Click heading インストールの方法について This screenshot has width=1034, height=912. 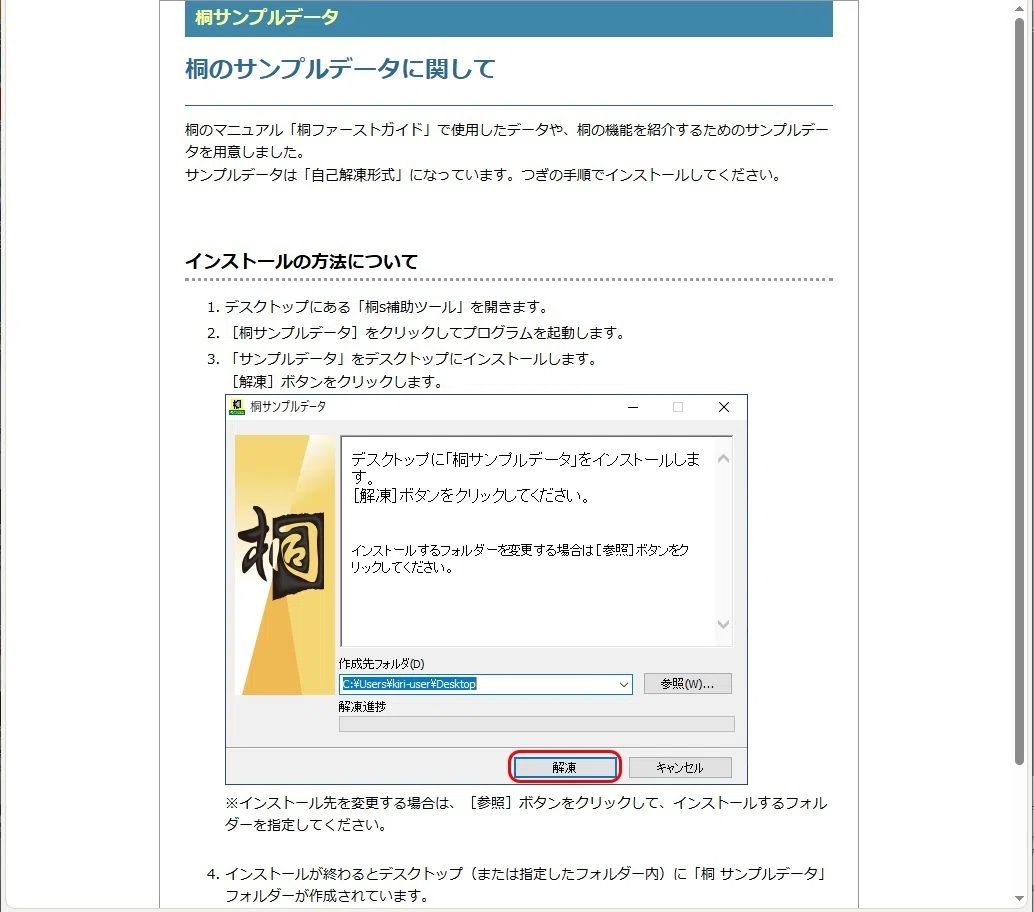click(301, 261)
